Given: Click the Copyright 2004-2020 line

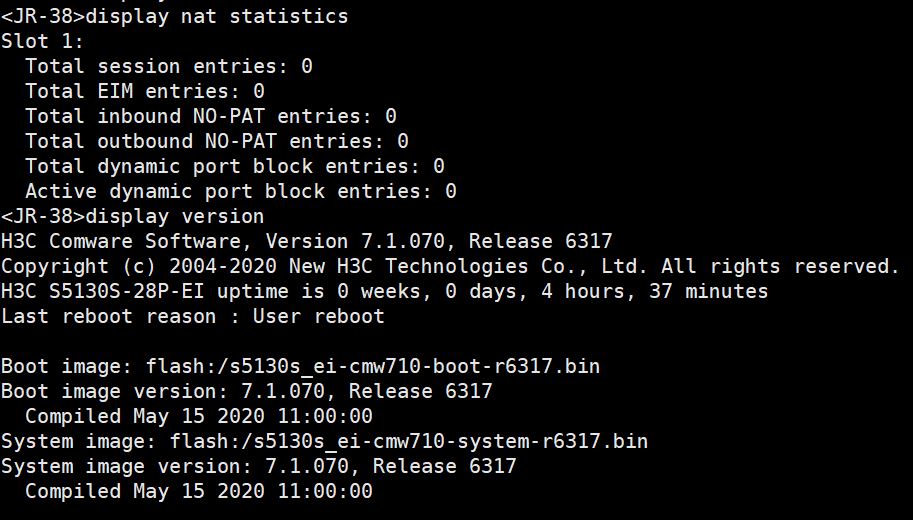Looking at the screenshot, I should (x=450, y=266).
